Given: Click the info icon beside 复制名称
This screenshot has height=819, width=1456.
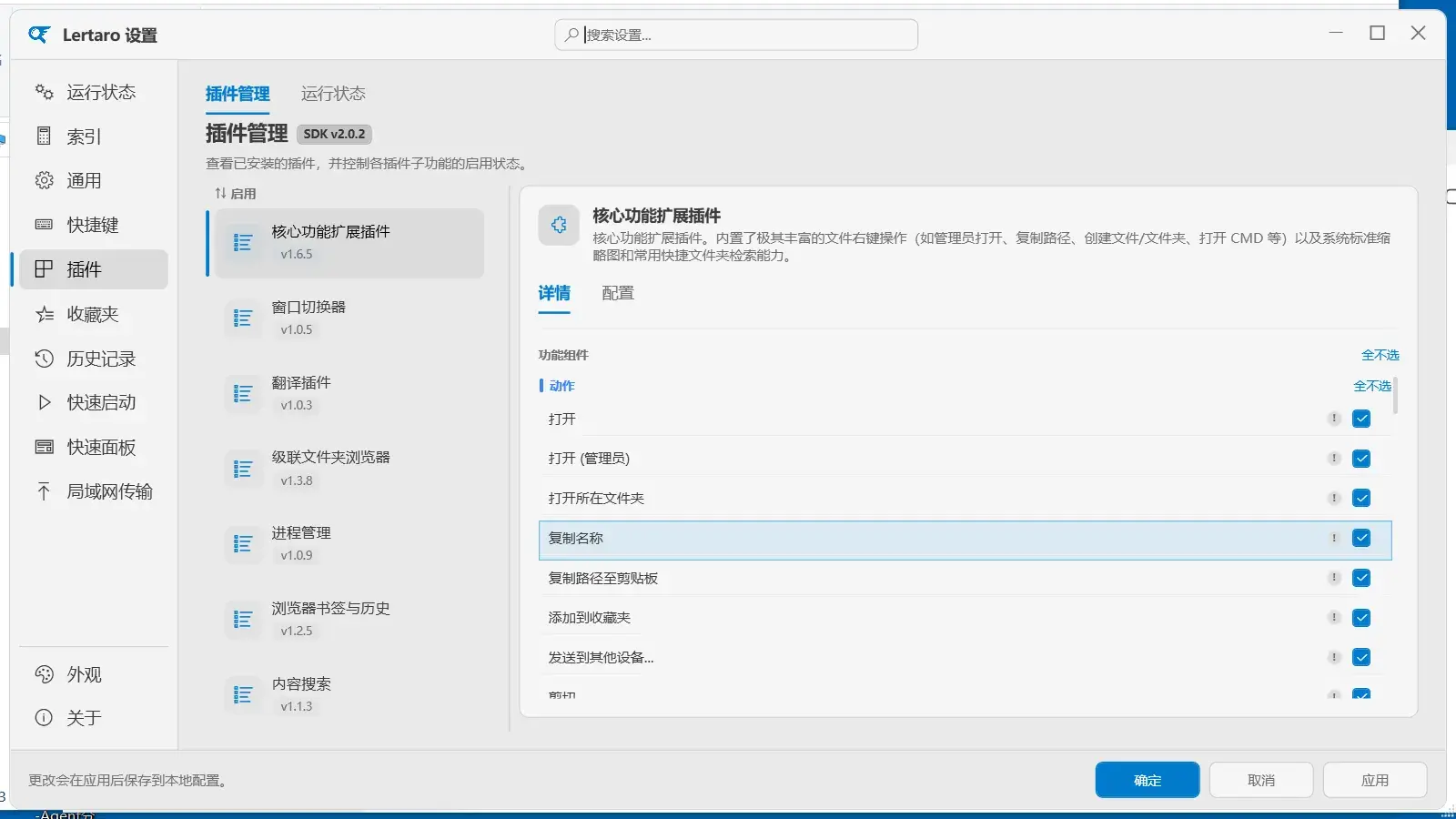Looking at the screenshot, I should (x=1334, y=538).
